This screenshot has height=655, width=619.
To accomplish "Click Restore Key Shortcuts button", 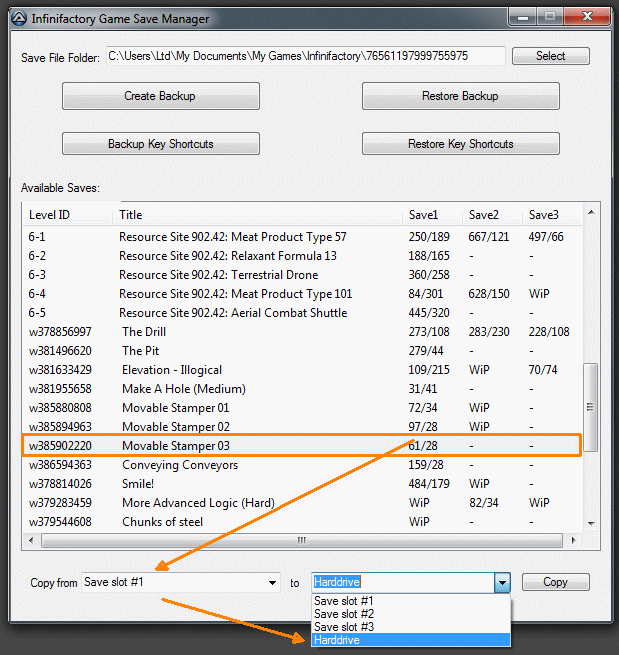I will coord(461,144).
